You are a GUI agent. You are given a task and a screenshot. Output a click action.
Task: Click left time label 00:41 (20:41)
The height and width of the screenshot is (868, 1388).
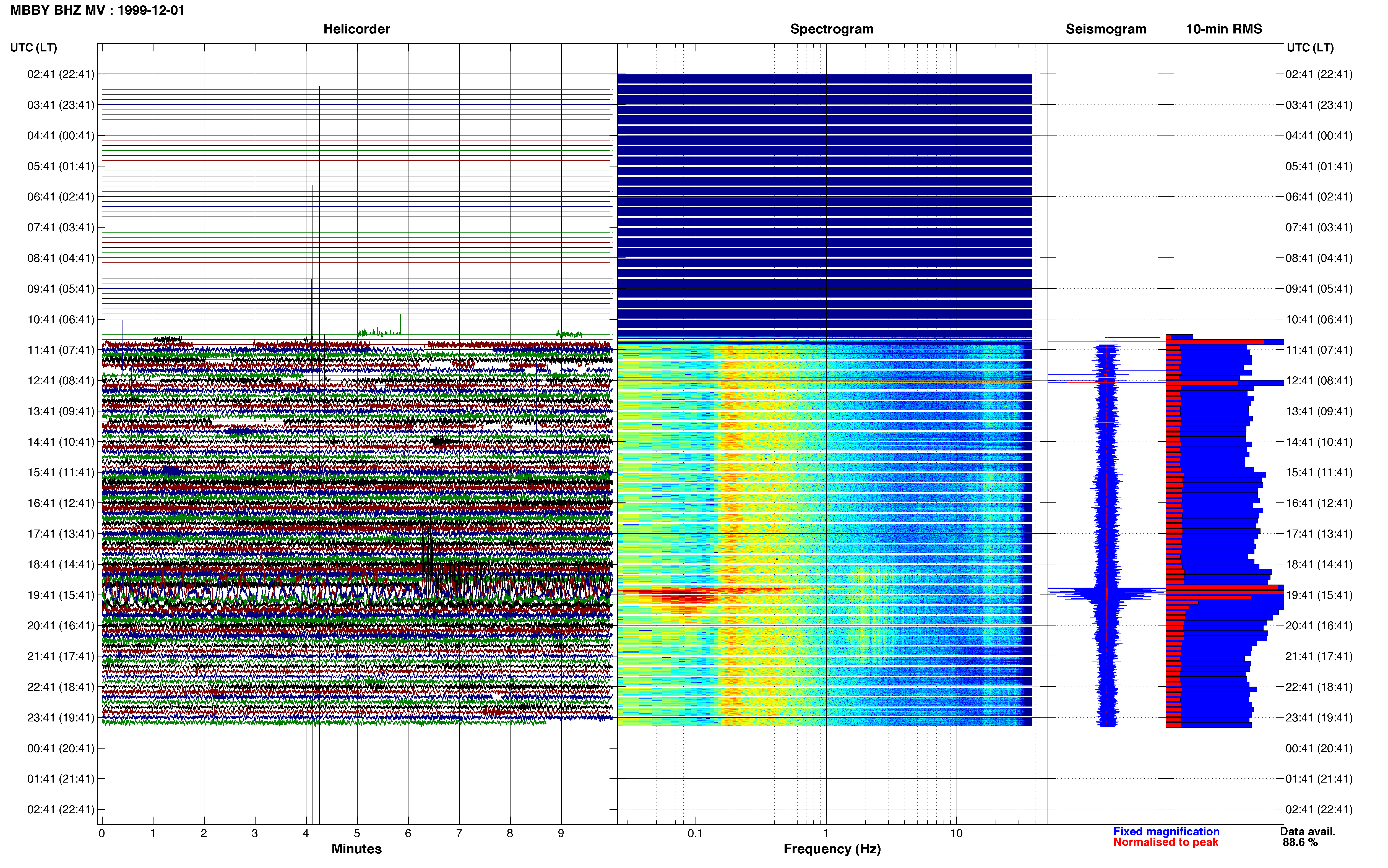click(60, 748)
